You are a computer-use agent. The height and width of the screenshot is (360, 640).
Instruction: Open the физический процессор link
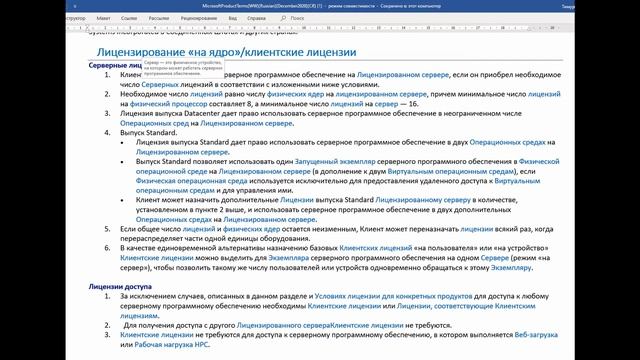coord(169,104)
